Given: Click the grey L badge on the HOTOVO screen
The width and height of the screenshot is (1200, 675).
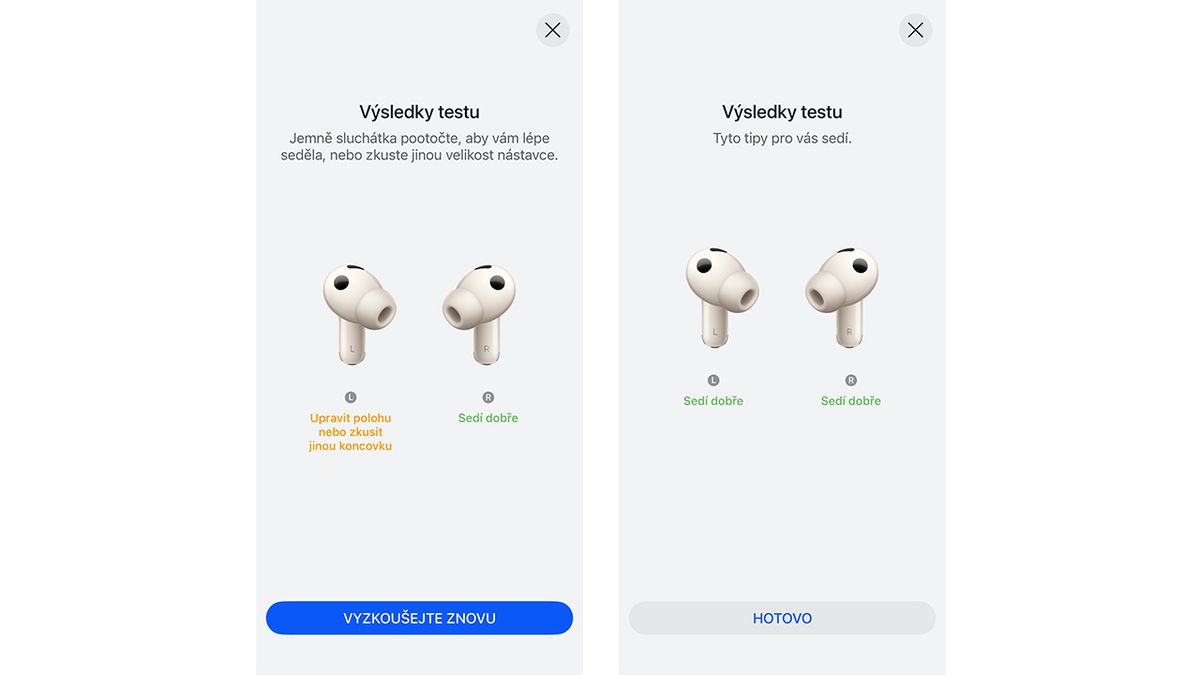Looking at the screenshot, I should (713, 380).
